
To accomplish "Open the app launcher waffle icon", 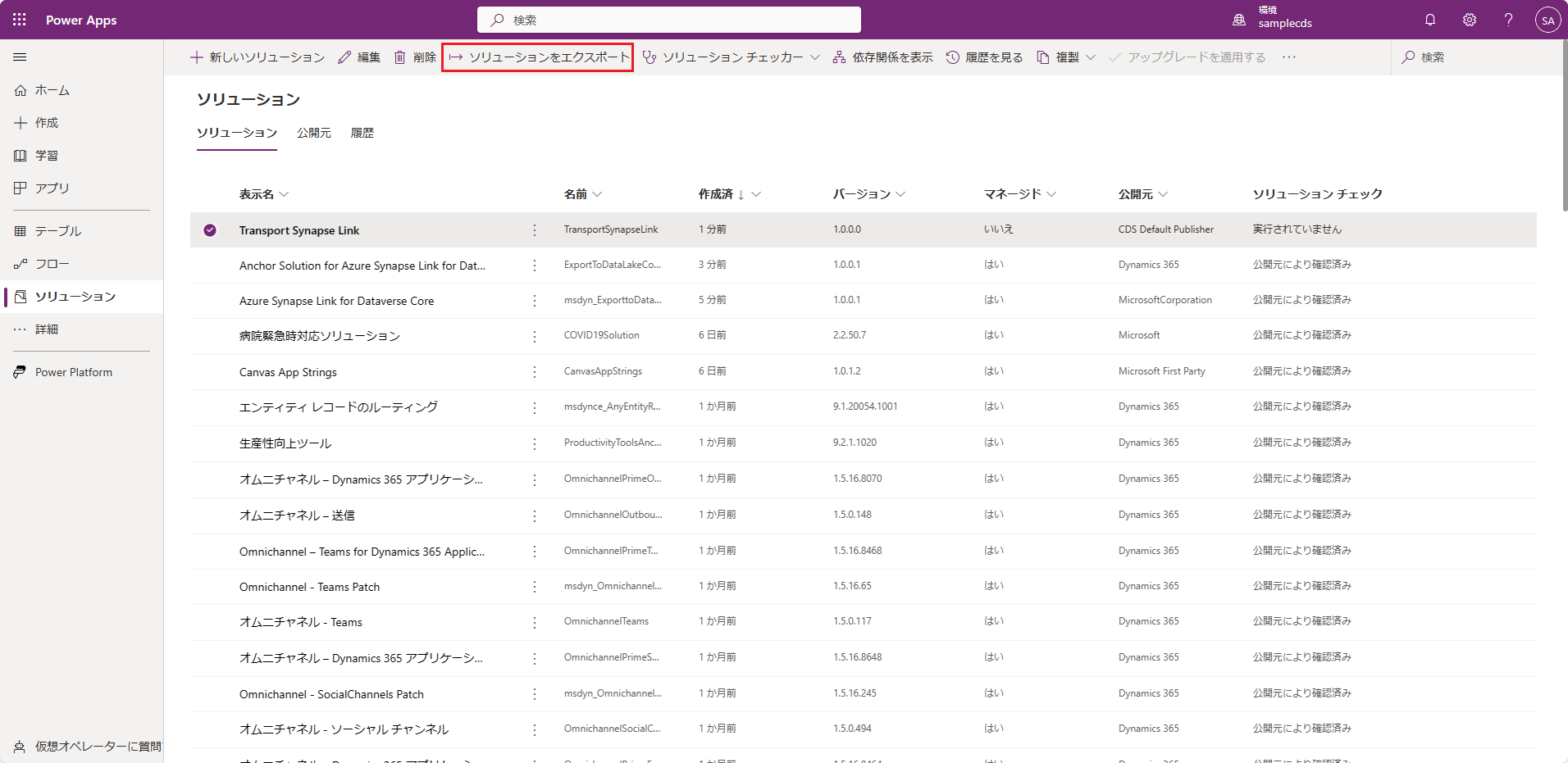I will [x=20, y=20].
